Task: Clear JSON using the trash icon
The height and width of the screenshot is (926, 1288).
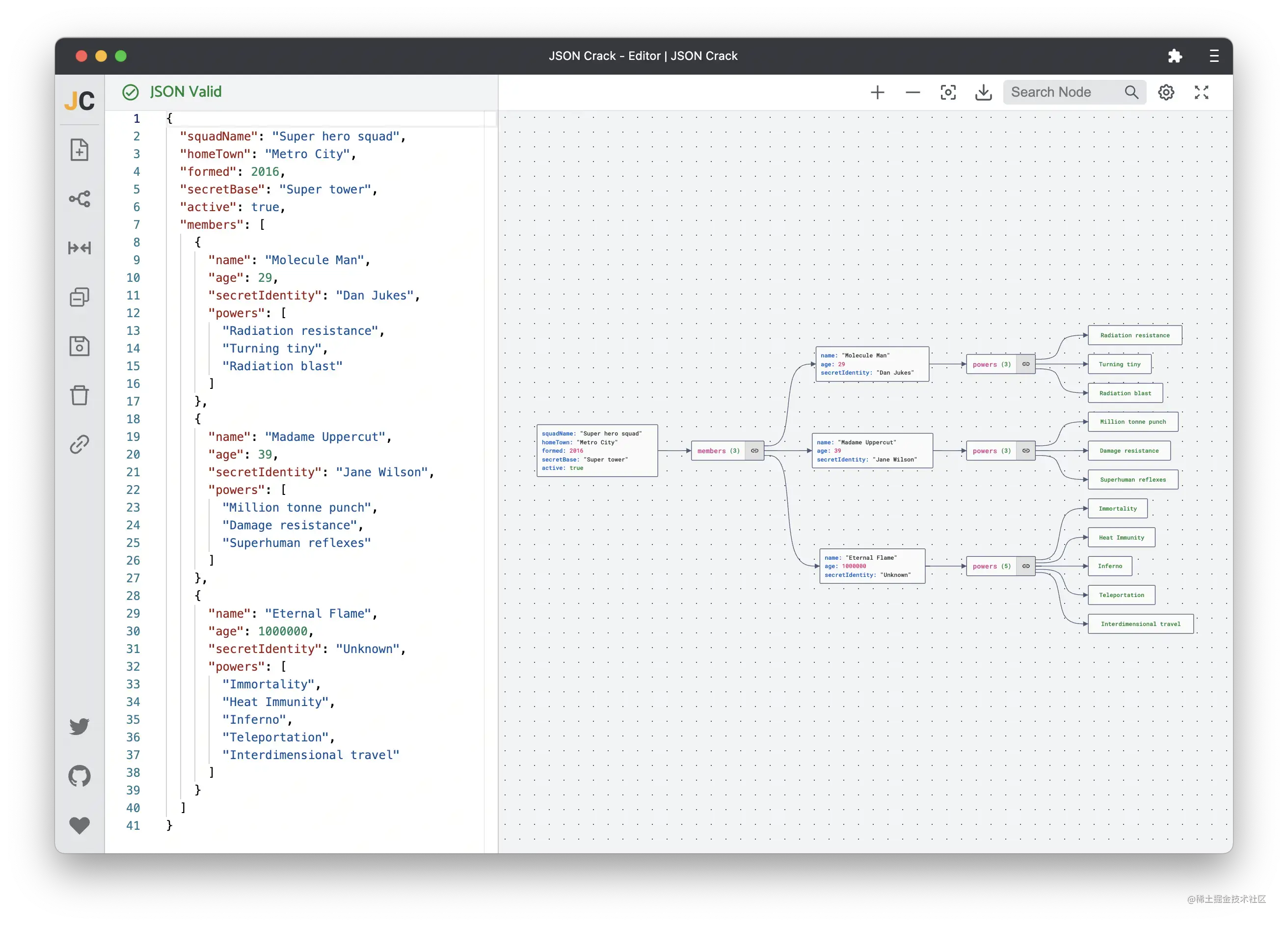Action: [x=80, y=395]
